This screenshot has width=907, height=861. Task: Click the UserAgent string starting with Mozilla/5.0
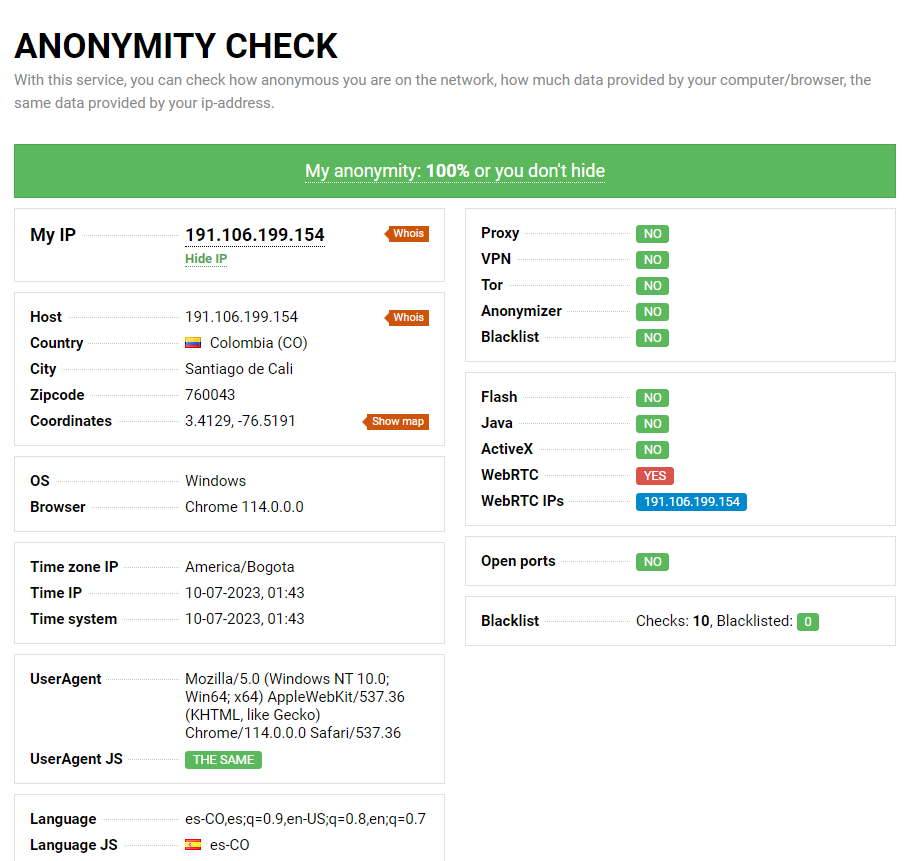(295, 706)
